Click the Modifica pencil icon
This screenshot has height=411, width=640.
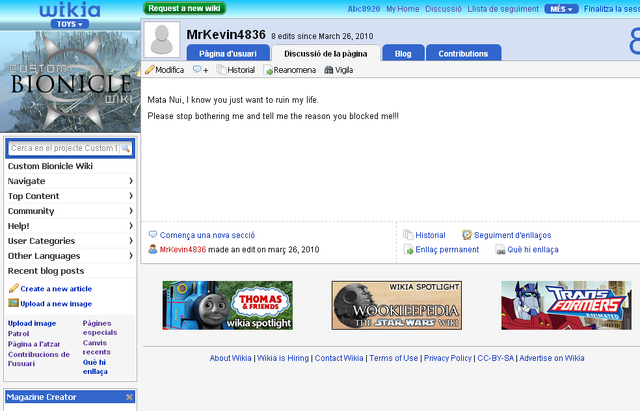(150, 70)
